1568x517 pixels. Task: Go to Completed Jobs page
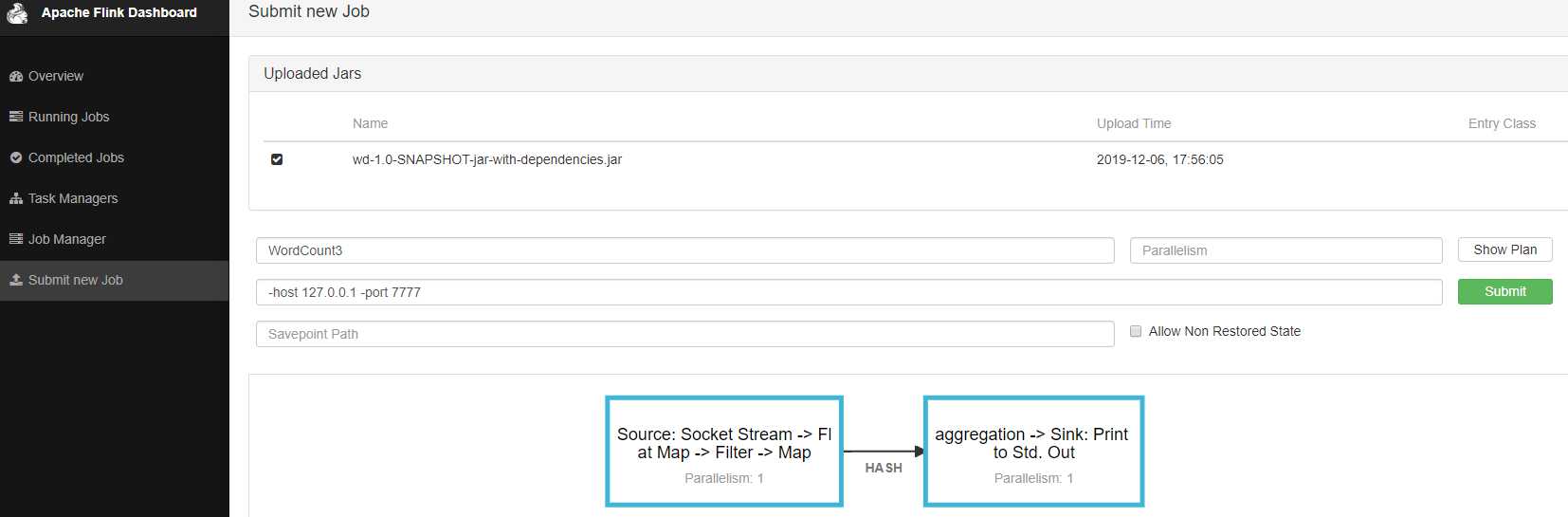[x=76, y=157]
